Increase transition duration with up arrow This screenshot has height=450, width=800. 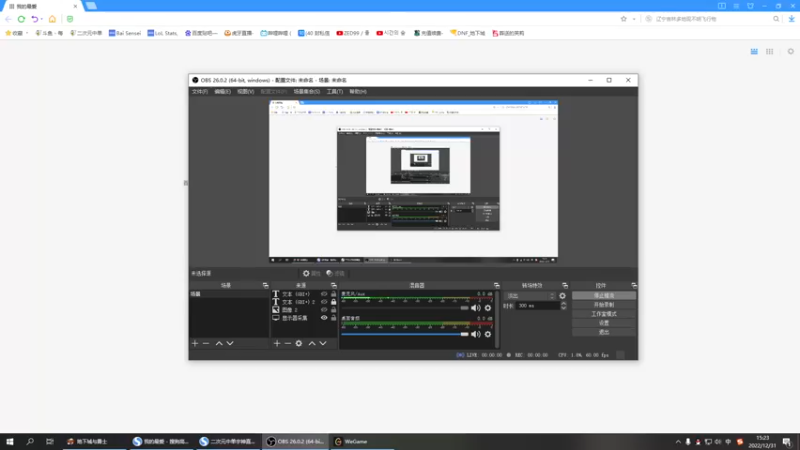[563, 304]
